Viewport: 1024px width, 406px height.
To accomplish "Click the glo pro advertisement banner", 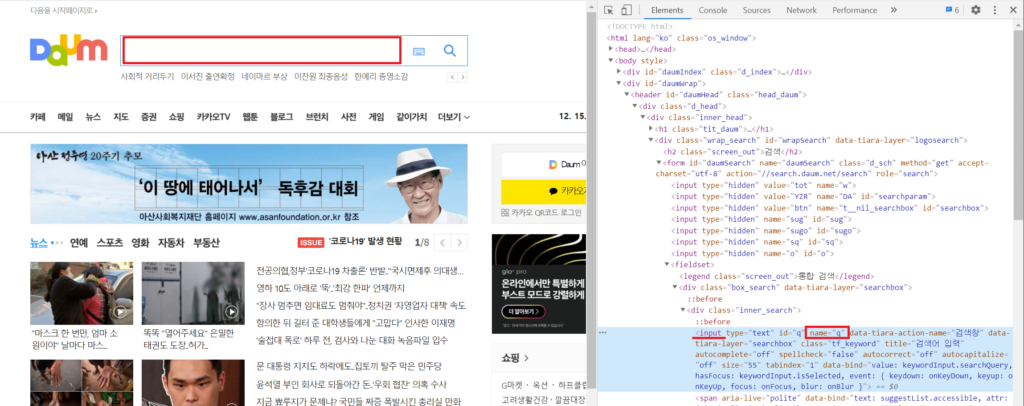I will [539, 282].
